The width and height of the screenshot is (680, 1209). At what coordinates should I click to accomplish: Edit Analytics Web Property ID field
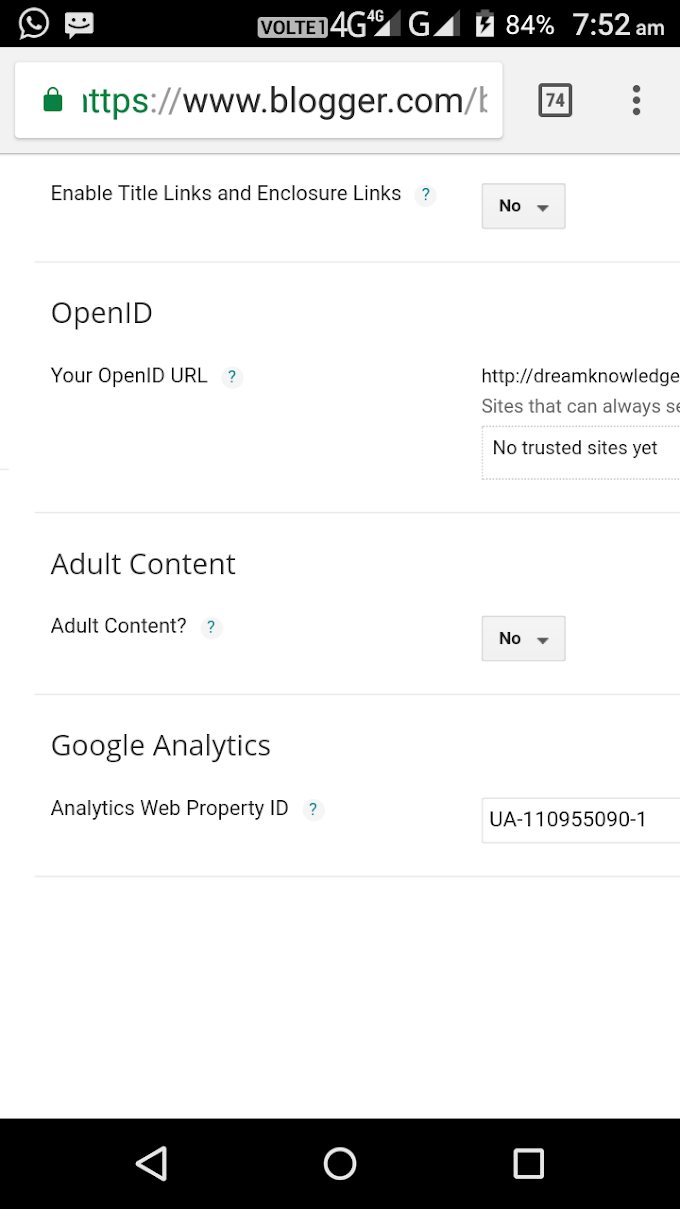point(580,820)
